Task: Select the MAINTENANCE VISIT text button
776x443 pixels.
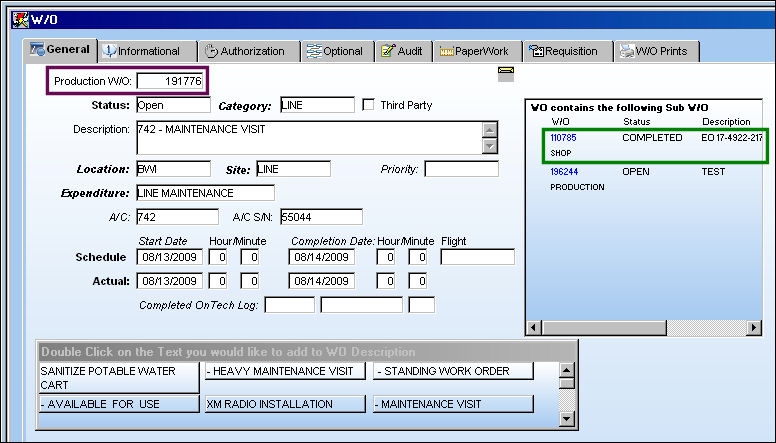Action: tap(453, 404)
